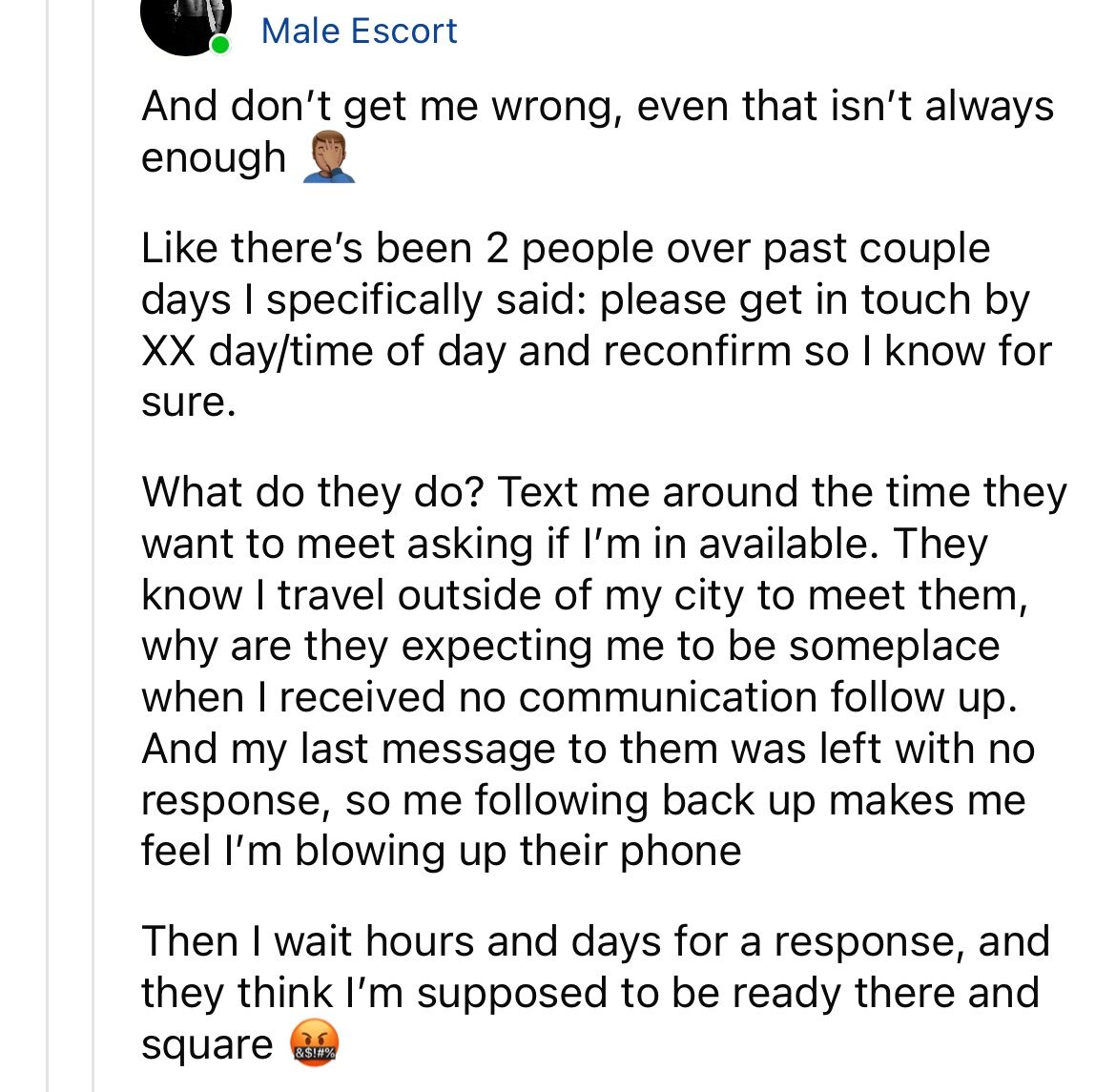Click the poster's profile avatar
The height and width of the screenshot is (1092, 1116).
pyautogui.click(x=186, y=21)
